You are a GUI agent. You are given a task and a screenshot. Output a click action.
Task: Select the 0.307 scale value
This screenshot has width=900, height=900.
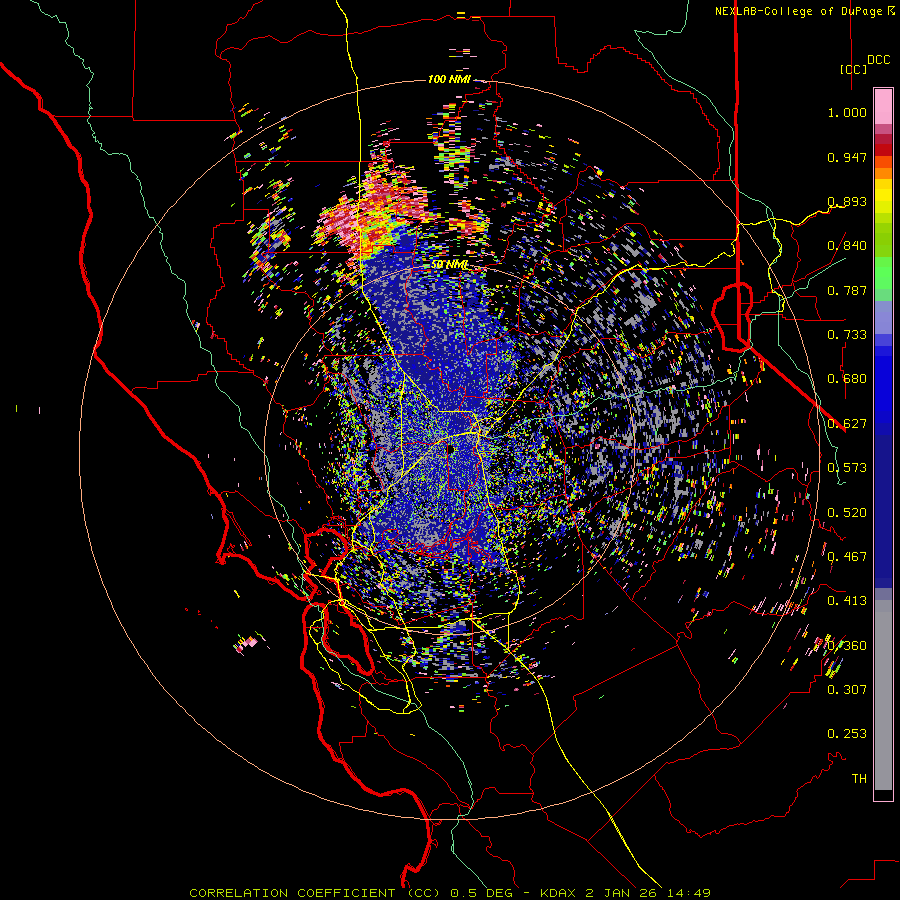pos(847,690)
